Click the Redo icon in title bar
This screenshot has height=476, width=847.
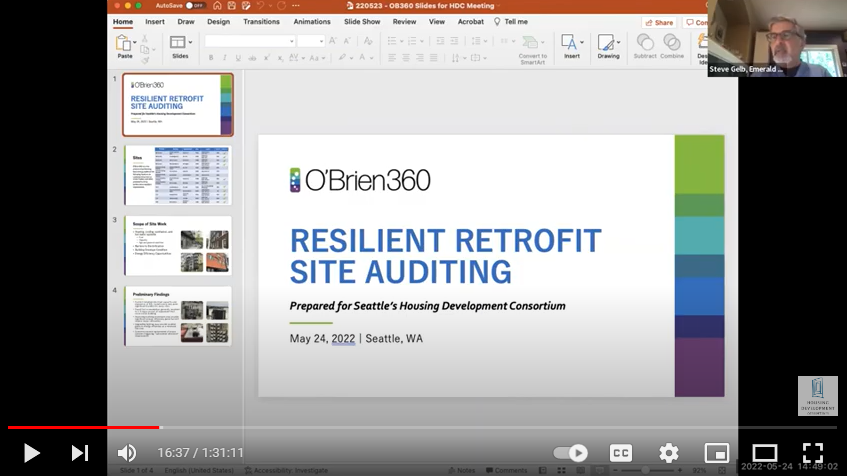point(281,5)
